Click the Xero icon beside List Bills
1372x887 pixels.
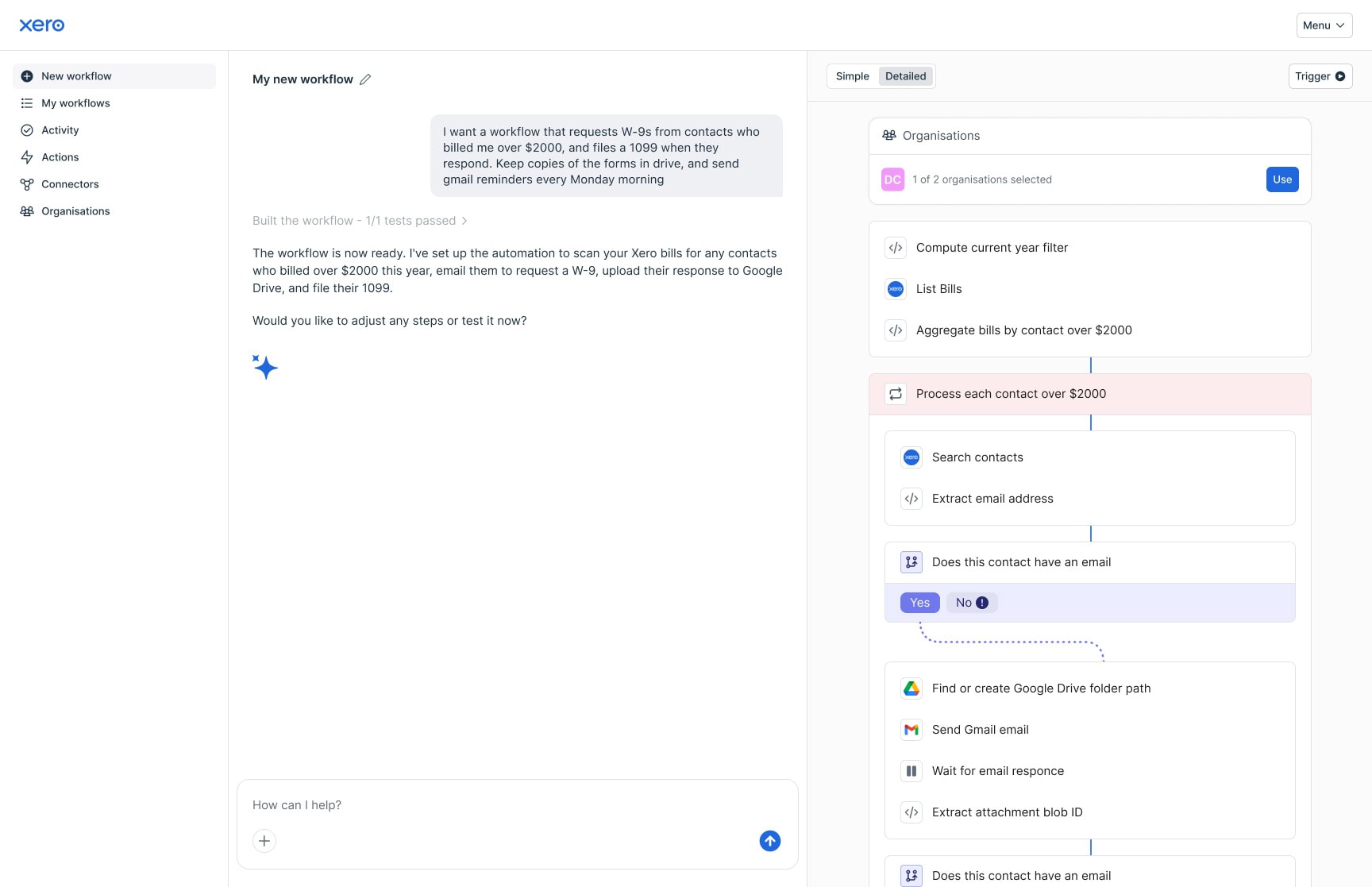point(896,289)
